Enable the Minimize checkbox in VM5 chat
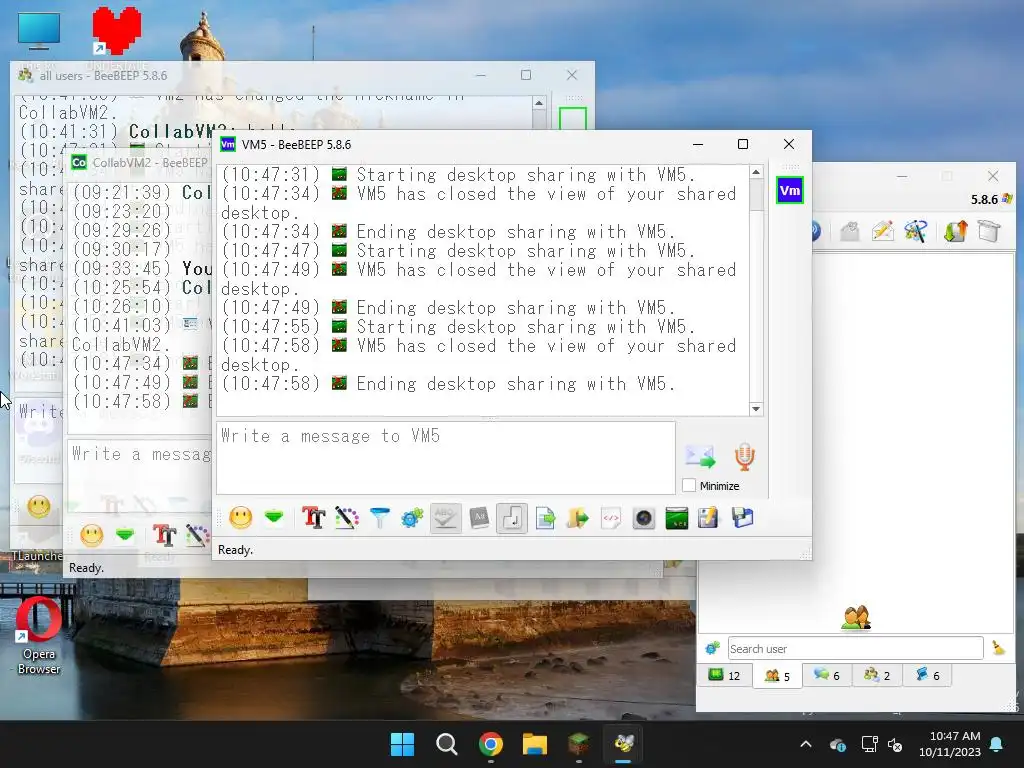 point(689,485)
